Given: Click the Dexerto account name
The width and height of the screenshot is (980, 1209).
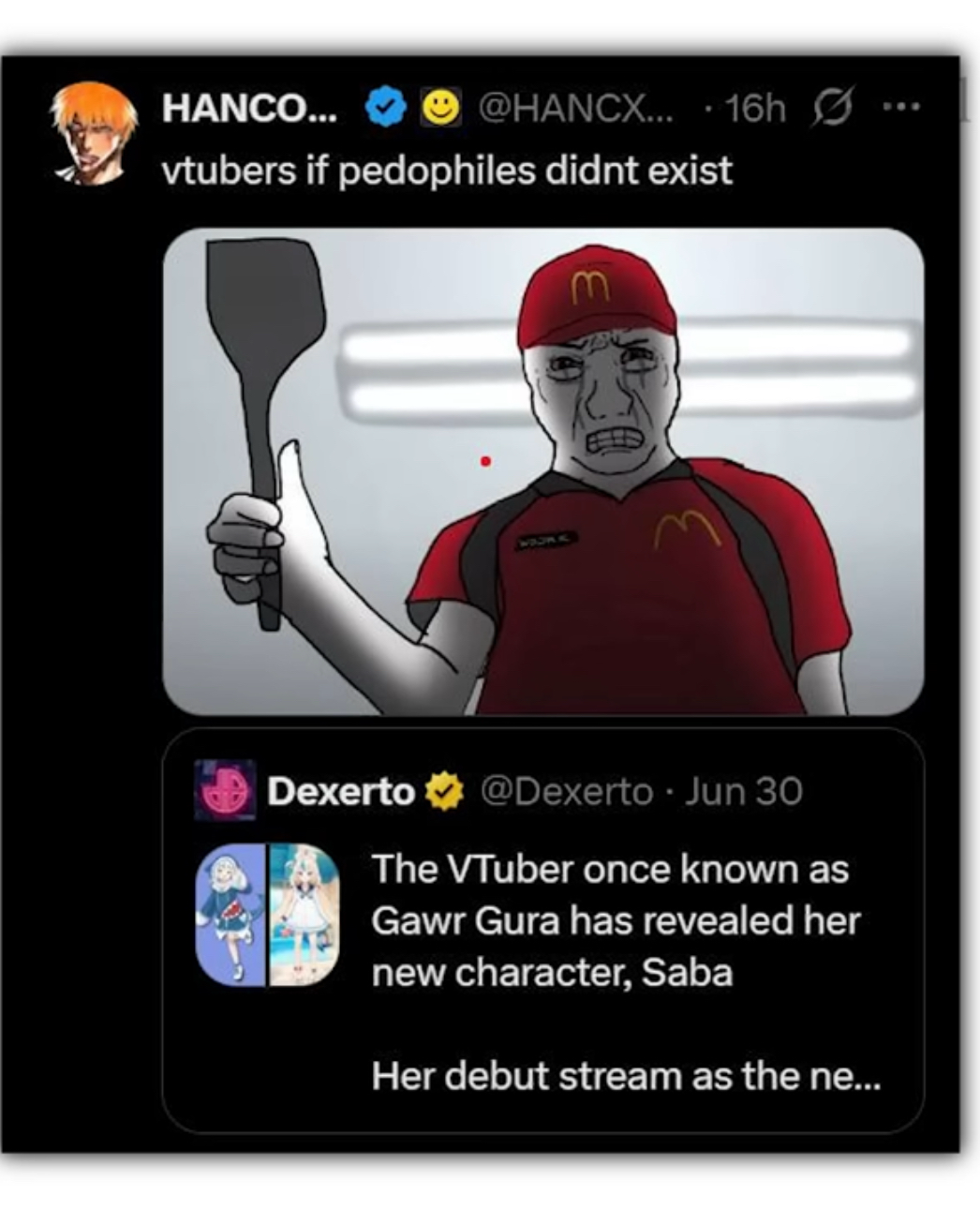Looking at the screenshot, I should pos(341,792).
